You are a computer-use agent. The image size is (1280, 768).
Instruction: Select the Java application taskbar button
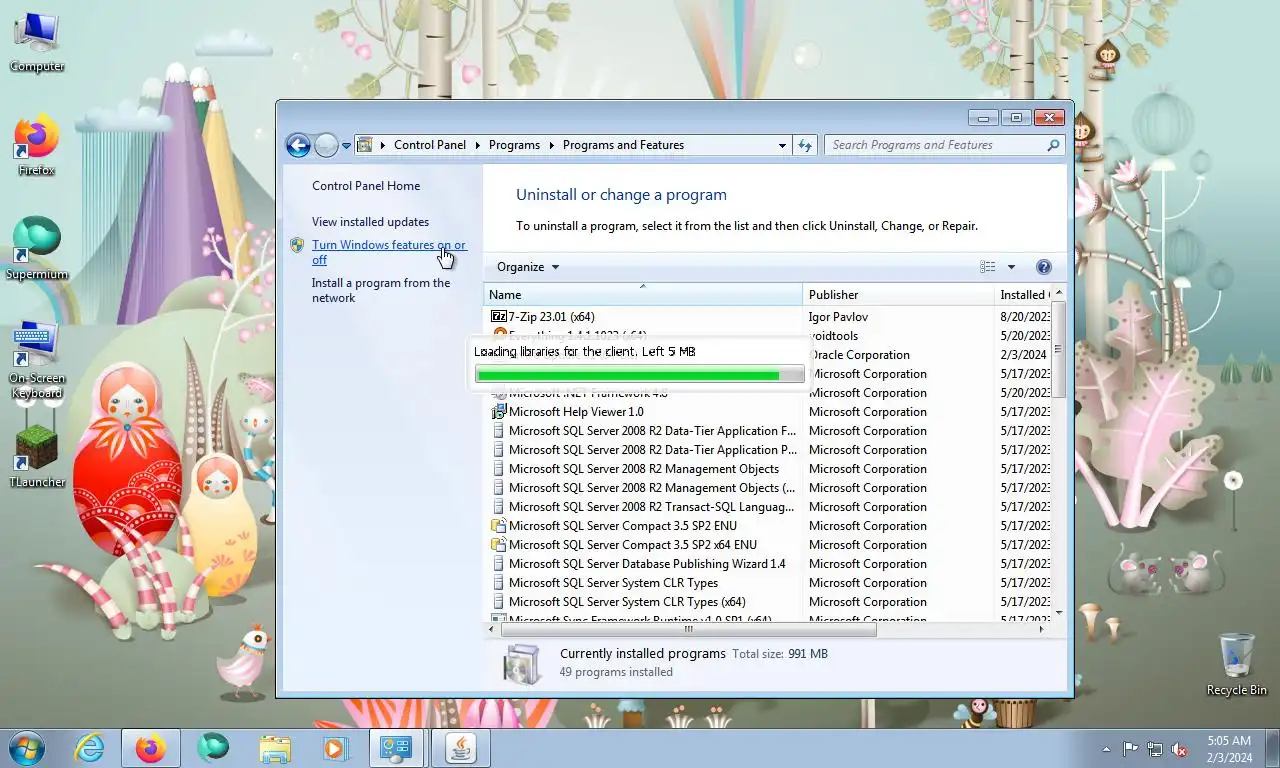pyautogui.click(x=460, y=747)
